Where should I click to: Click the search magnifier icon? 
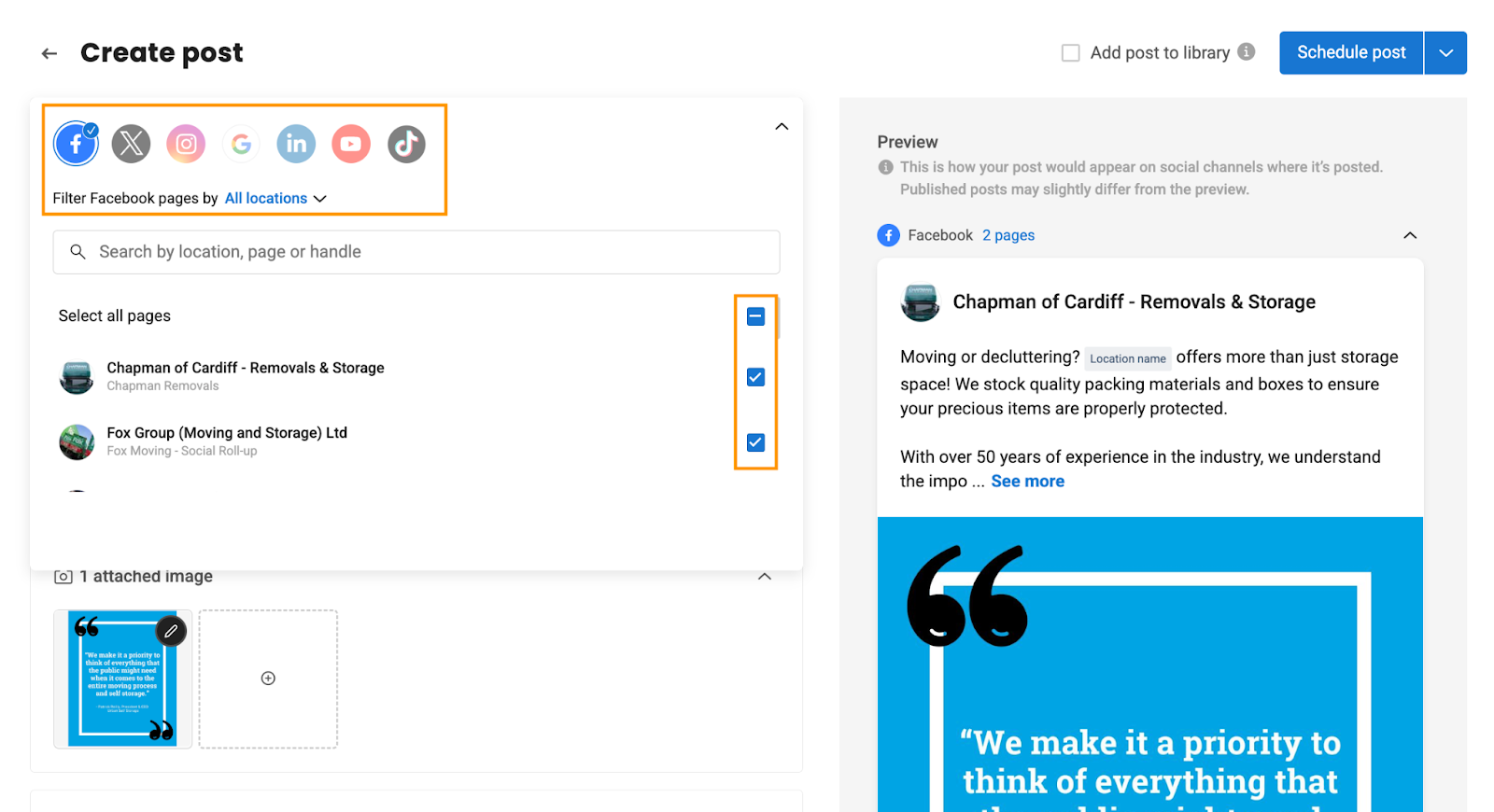click(x=78, y=252)
